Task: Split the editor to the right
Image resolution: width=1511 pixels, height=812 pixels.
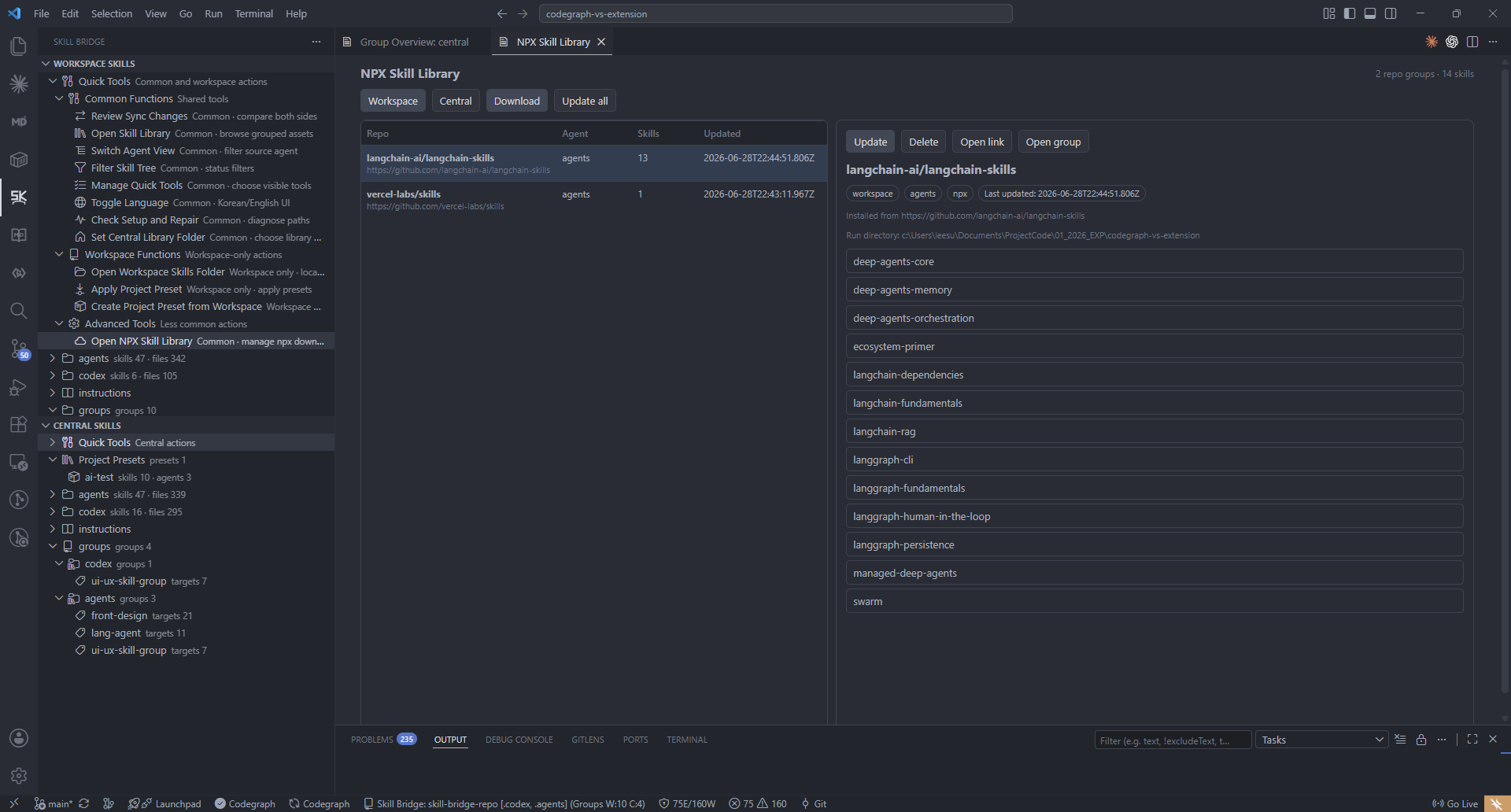Action: pyautogui.click(x=1472, y=42)
